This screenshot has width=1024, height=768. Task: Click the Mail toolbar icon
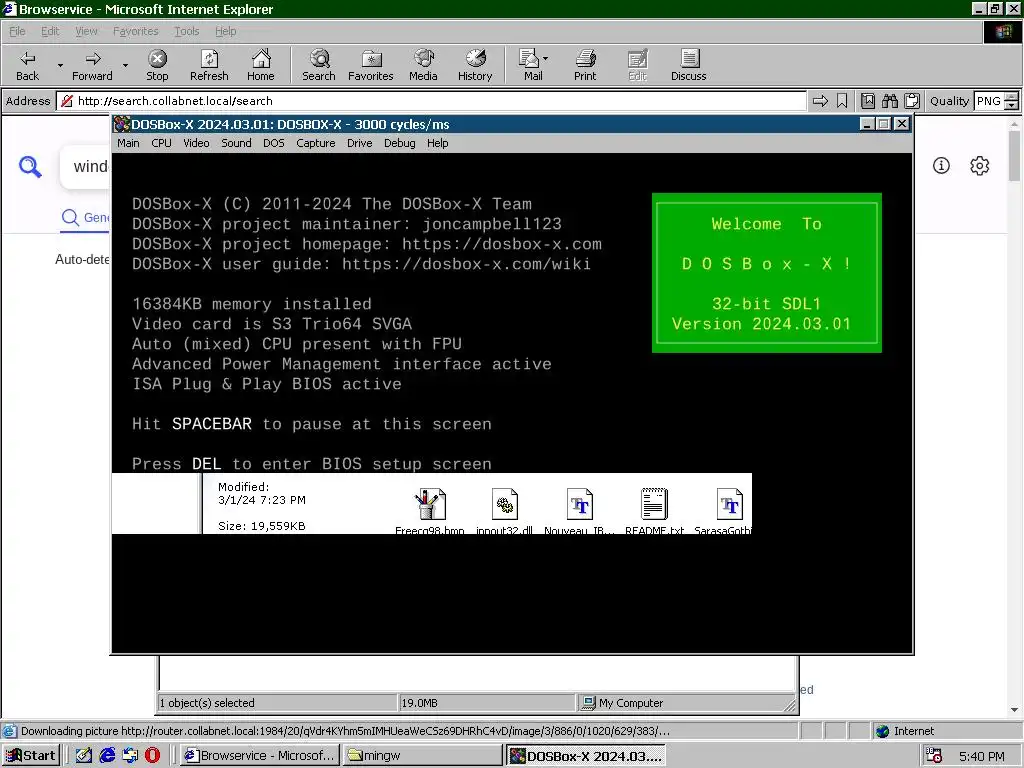(x=530, y=65)
